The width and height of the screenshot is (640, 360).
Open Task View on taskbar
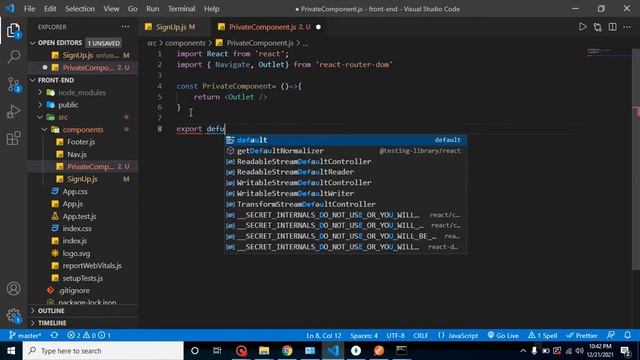click(217, 351)
